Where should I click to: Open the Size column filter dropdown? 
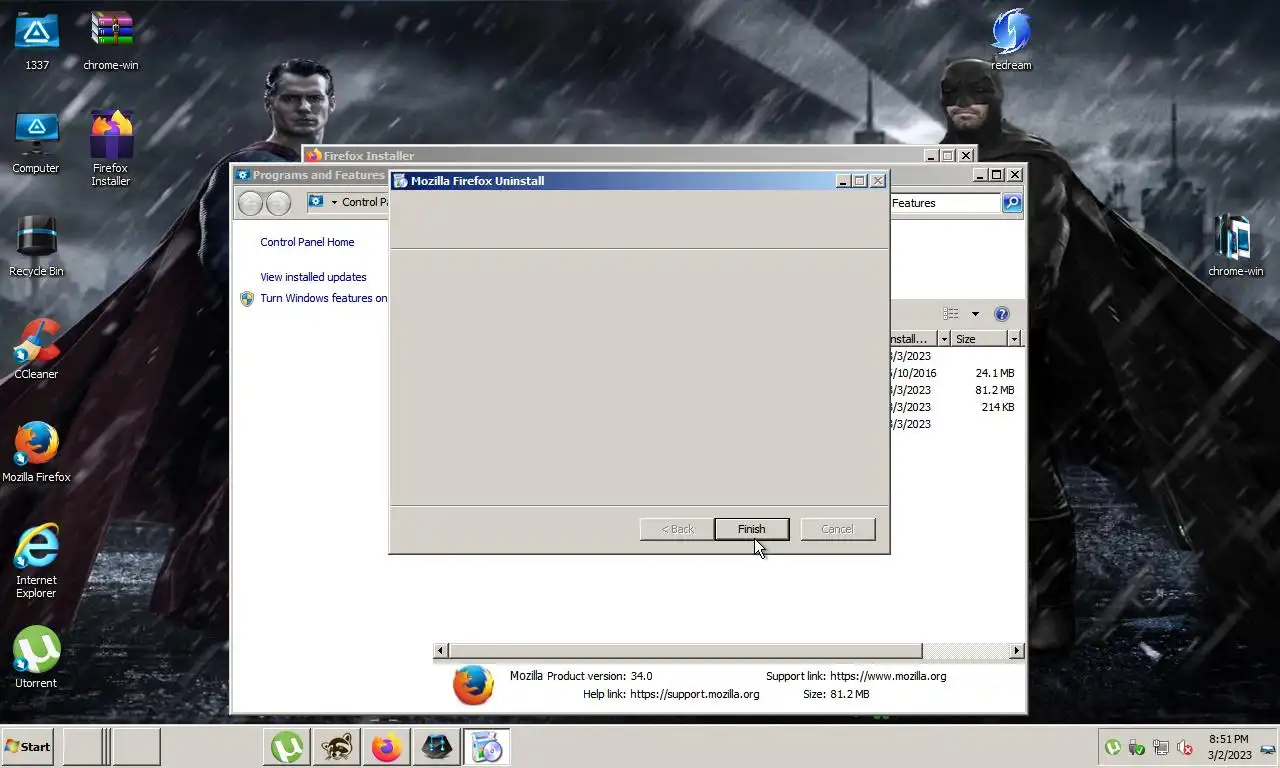point(1013,339)
